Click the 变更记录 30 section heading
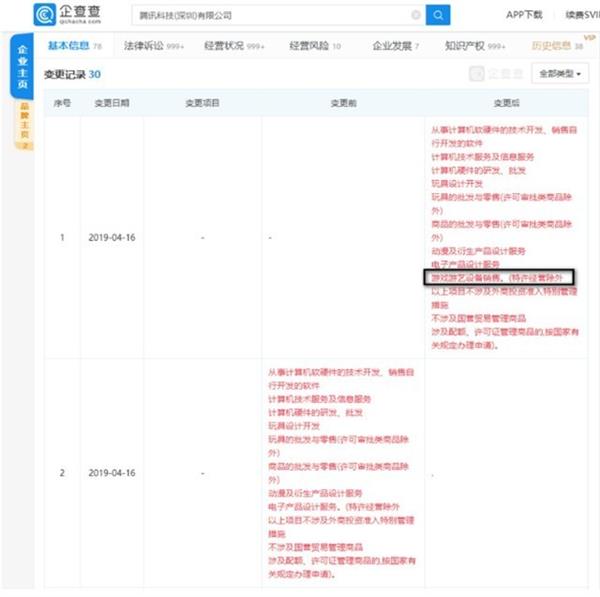 coord(72,74)
